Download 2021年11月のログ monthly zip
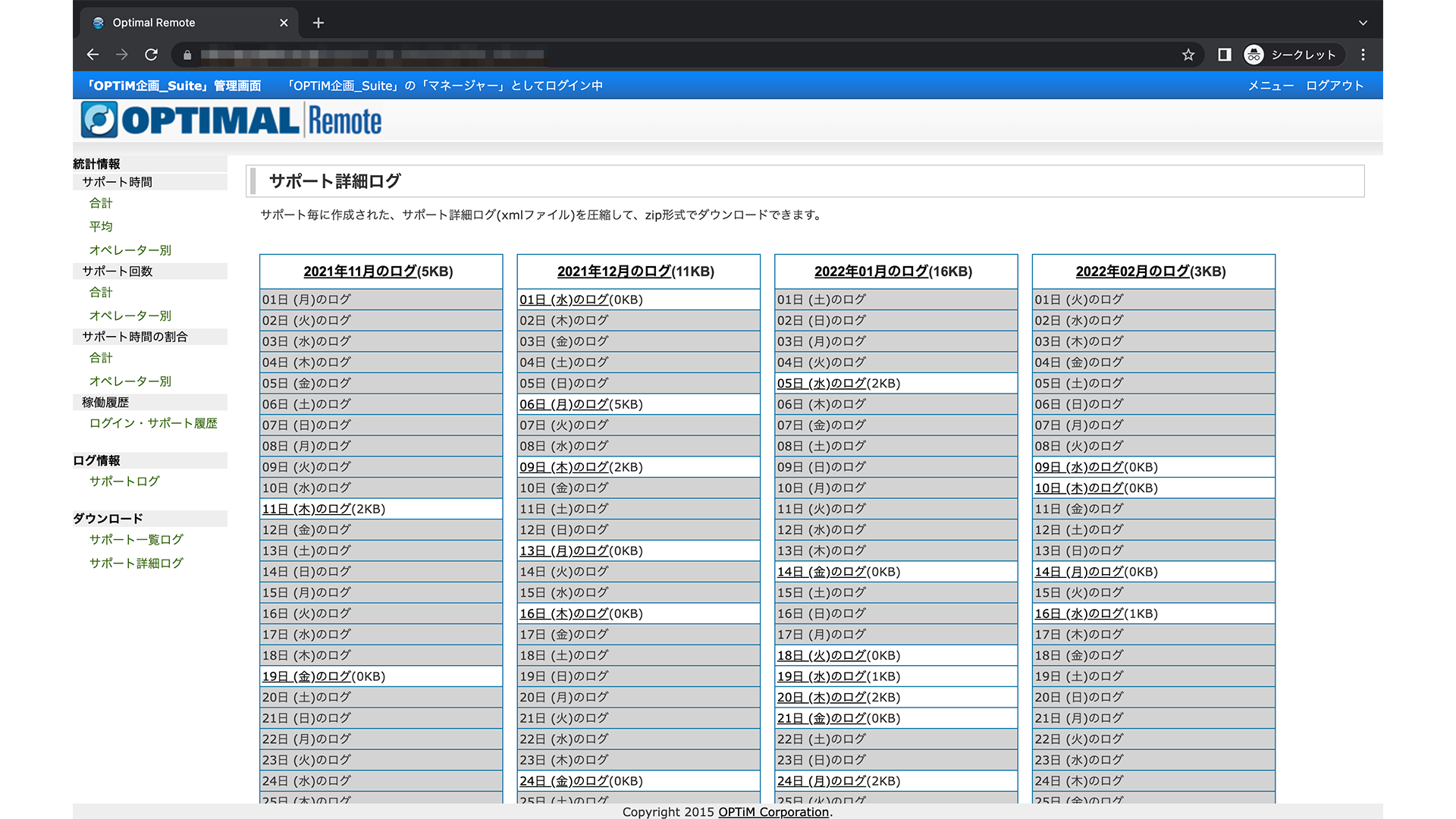1456x819 pixels. (x=360, y=271)
